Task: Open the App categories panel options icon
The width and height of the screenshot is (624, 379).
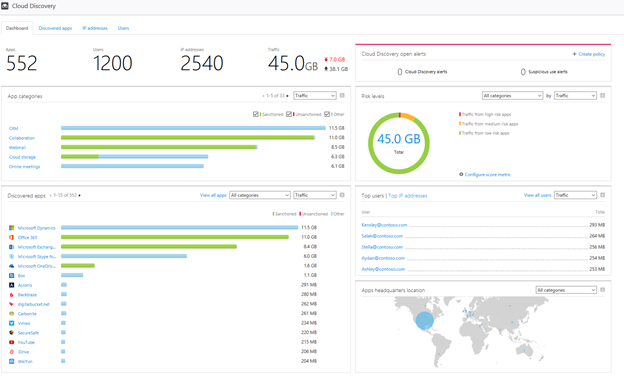Action: (x=342, y=96)
